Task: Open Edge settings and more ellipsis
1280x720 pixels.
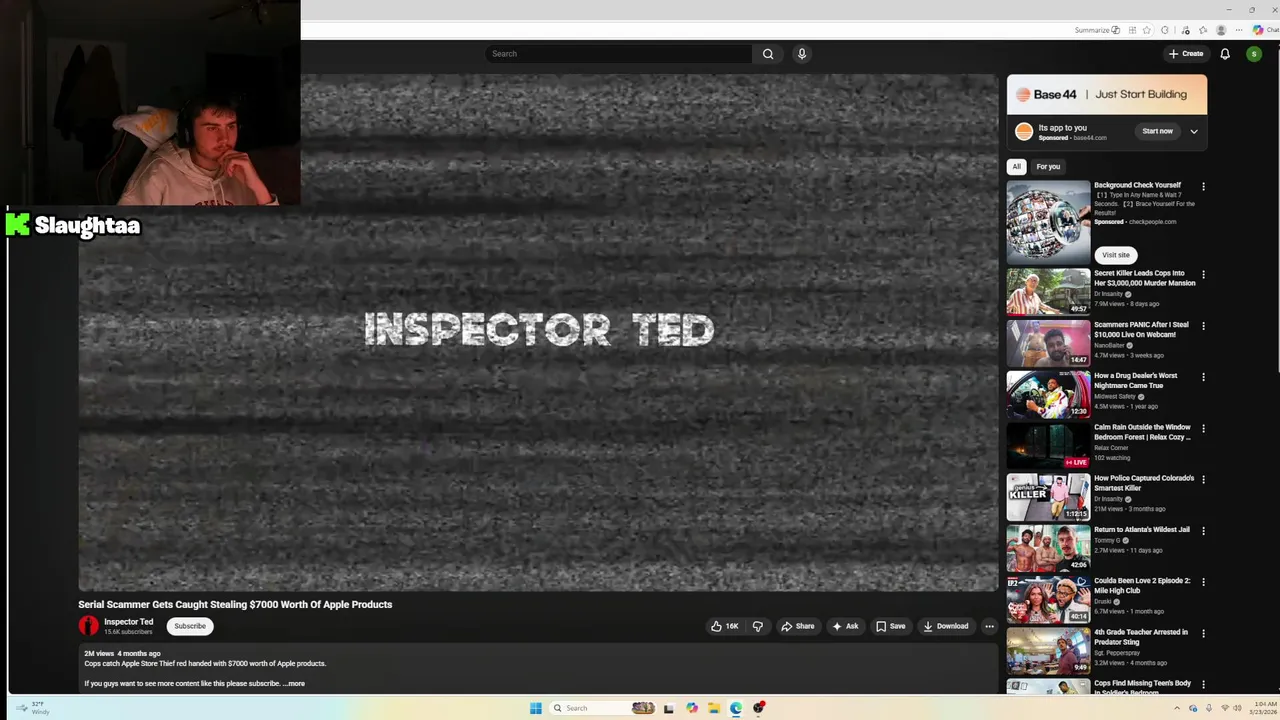Action: click(1239, 30)
